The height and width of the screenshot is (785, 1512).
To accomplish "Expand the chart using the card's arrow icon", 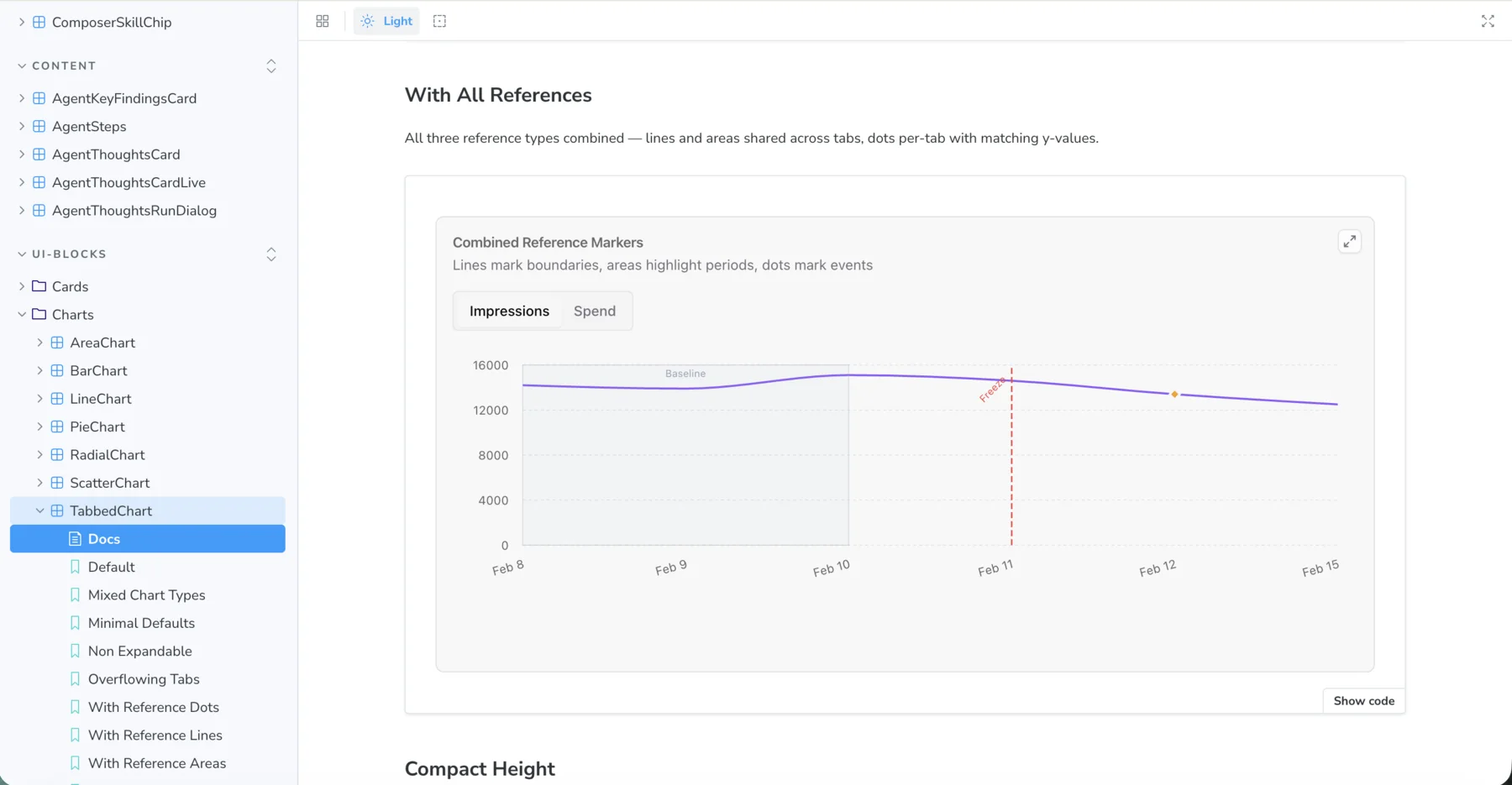I will [1350, 242].
